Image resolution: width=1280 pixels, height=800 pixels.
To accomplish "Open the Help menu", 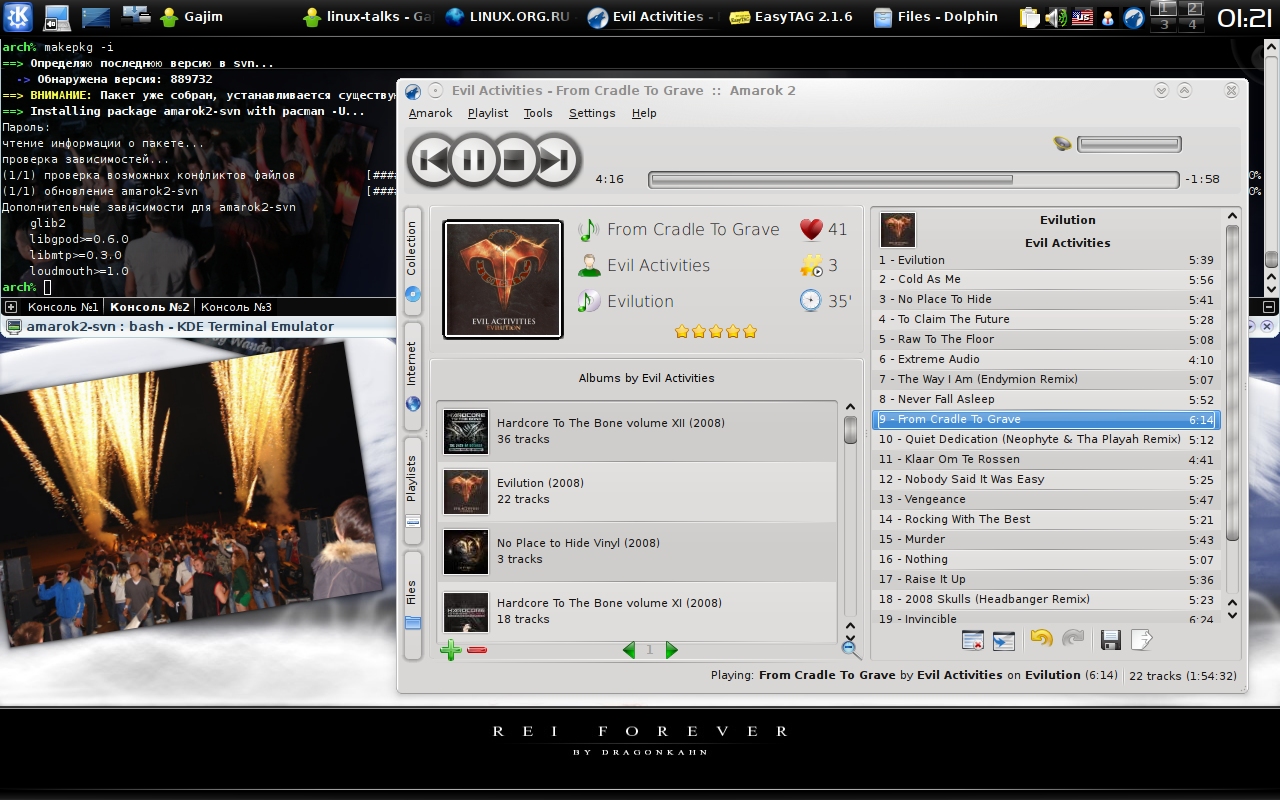I will 644,113.
